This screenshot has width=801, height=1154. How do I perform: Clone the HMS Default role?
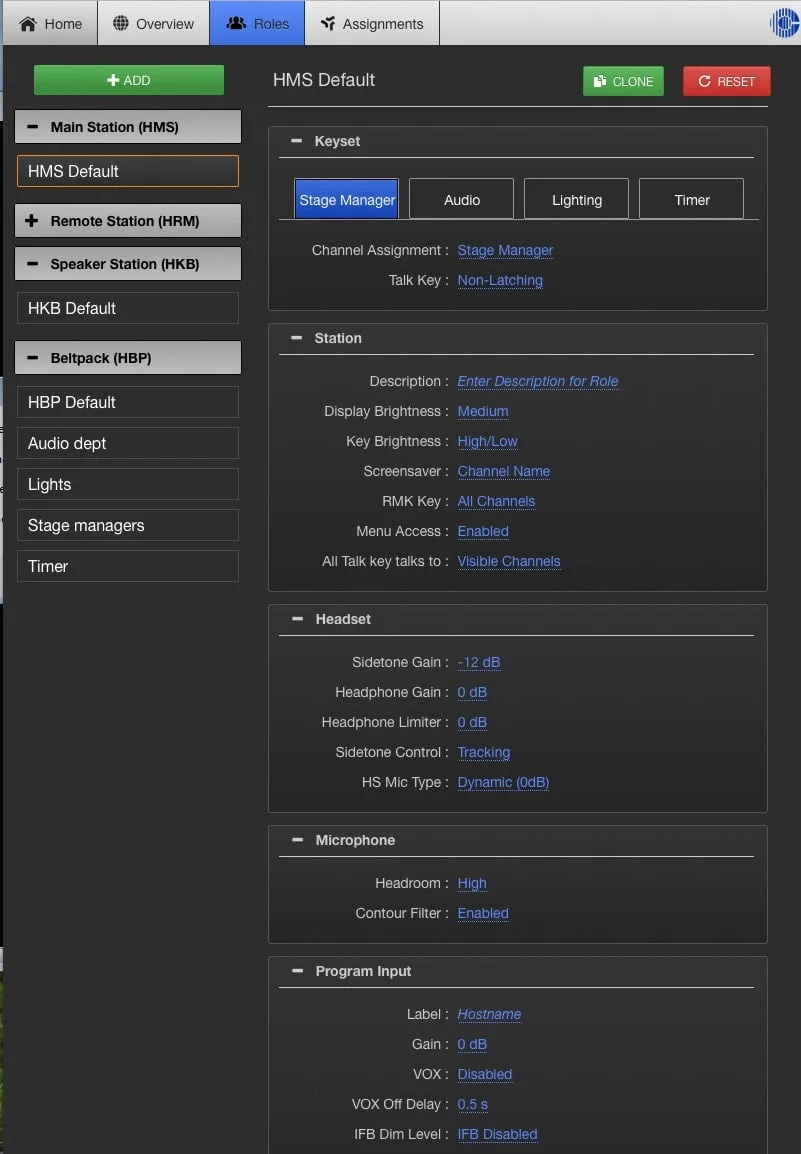[x=623, y=81]
